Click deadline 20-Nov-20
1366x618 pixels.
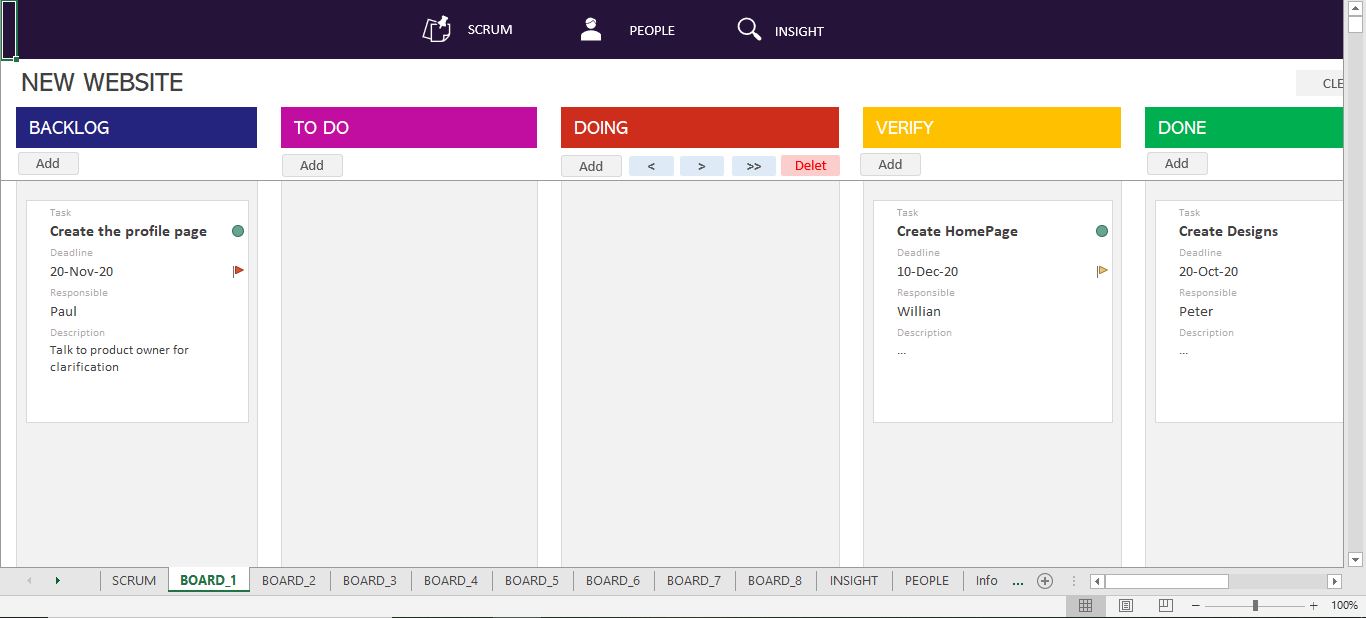pyautogui.click(x=82, y=271)
